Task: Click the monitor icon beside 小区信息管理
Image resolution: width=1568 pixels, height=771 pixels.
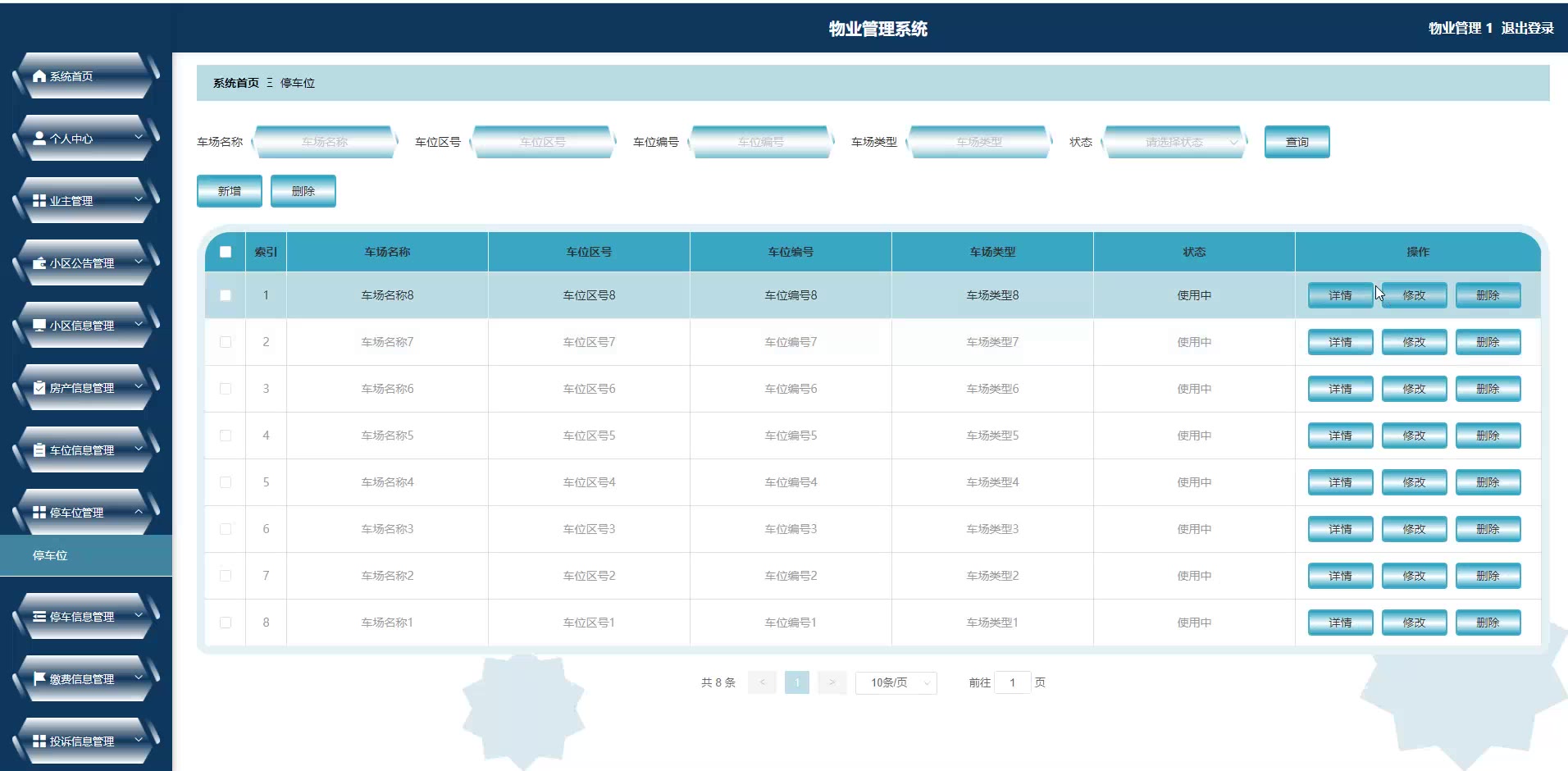Action: (x=39, y=326)
